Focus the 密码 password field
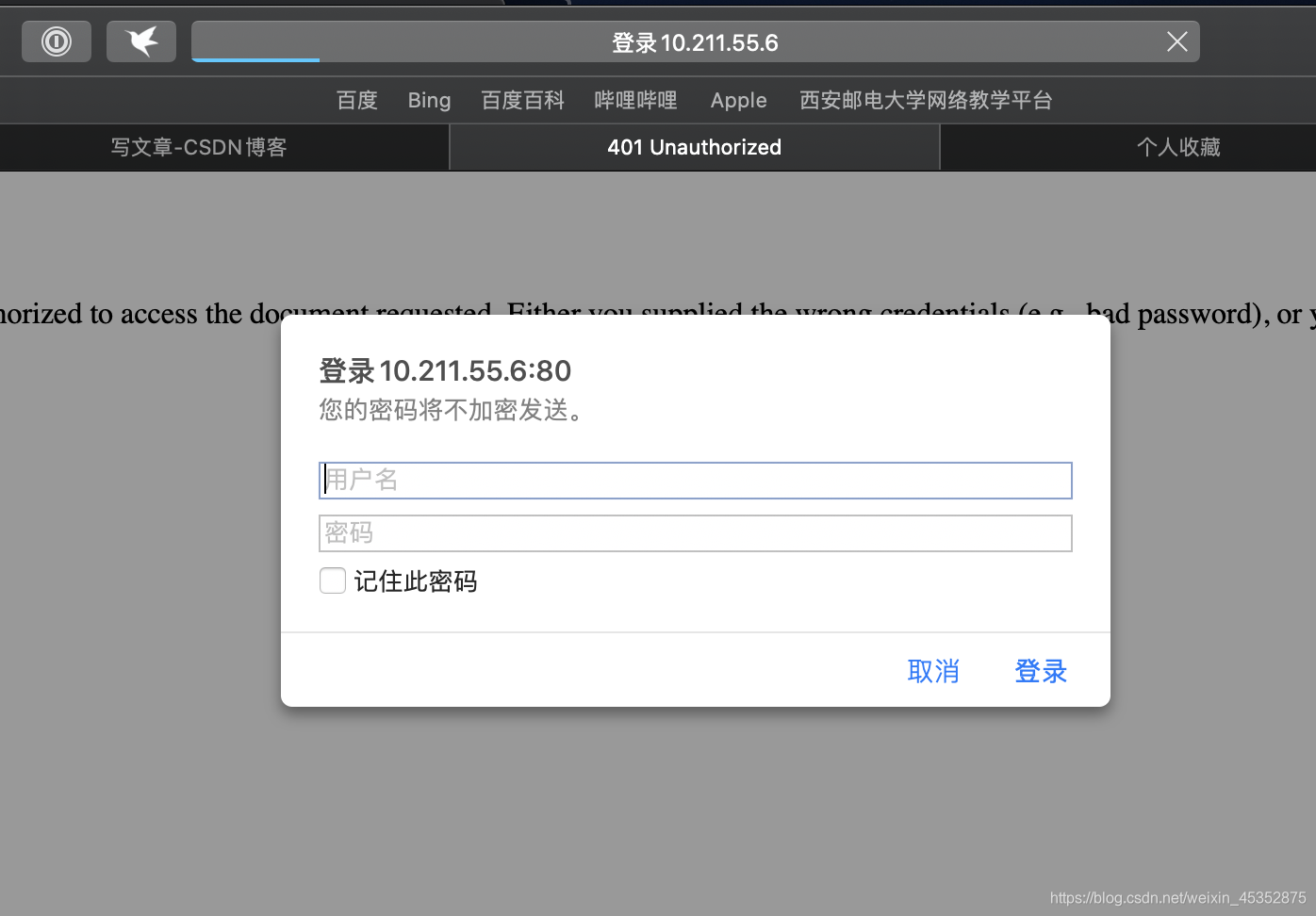 (696, 532)
